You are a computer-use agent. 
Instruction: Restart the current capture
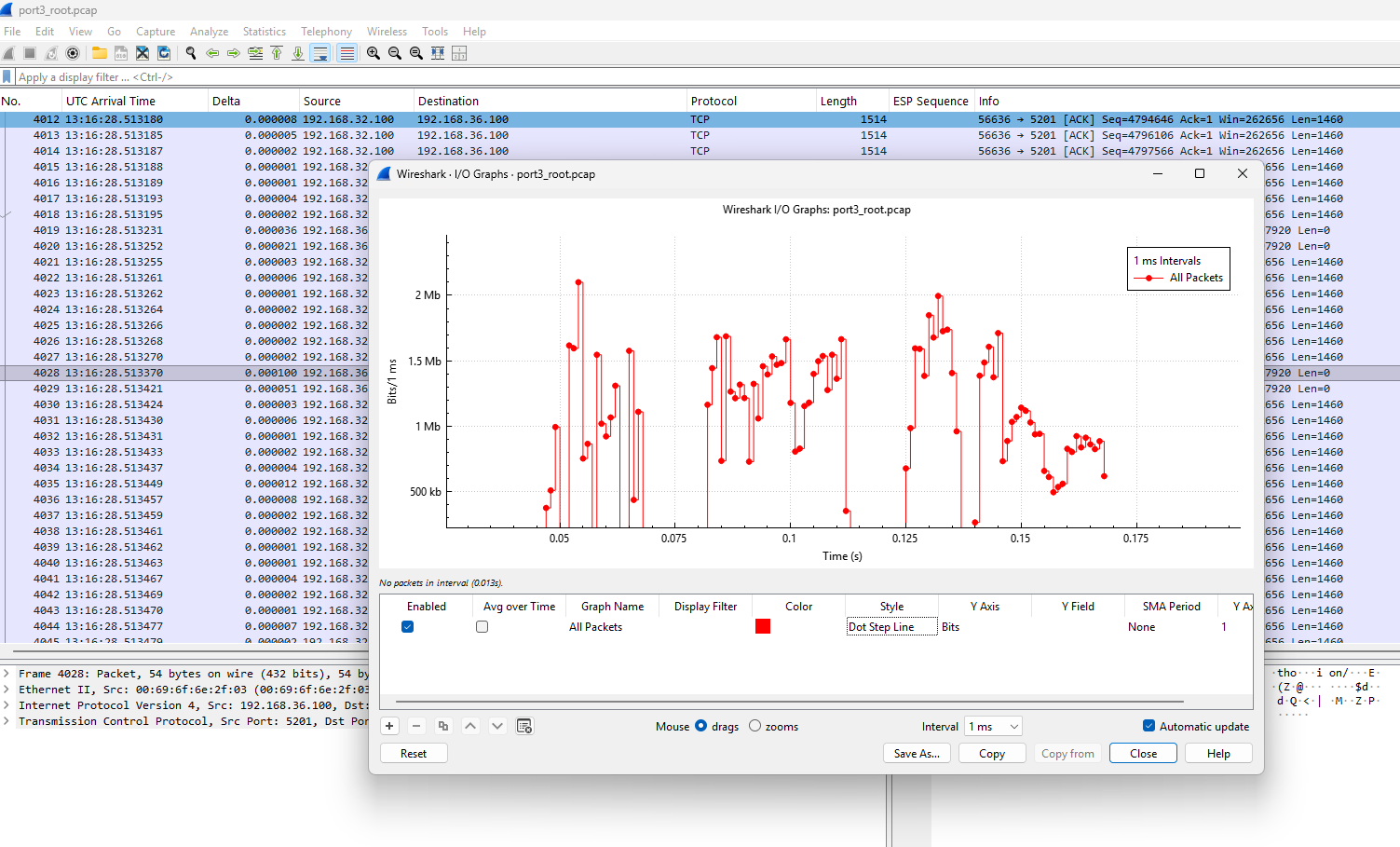coord(51,53)
